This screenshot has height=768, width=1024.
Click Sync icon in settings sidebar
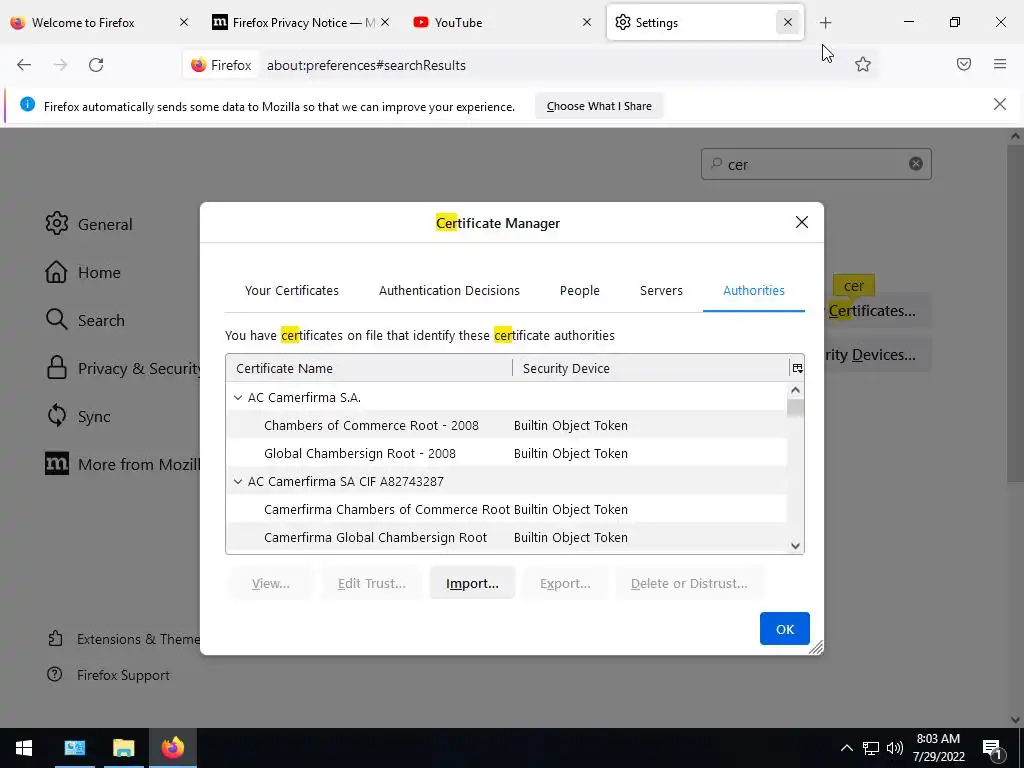coord(57,416)
